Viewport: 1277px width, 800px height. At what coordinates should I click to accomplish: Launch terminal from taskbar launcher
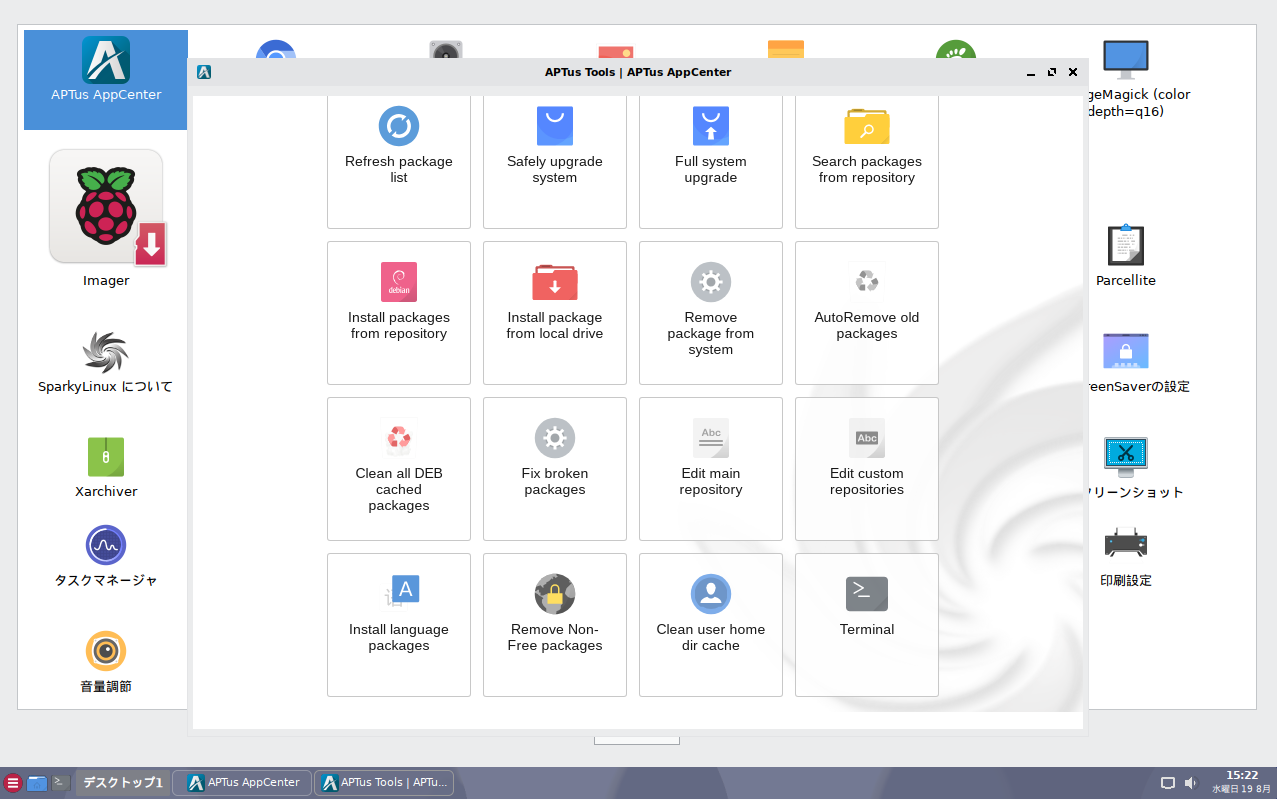pyautogui.click(x=61, y=782)
